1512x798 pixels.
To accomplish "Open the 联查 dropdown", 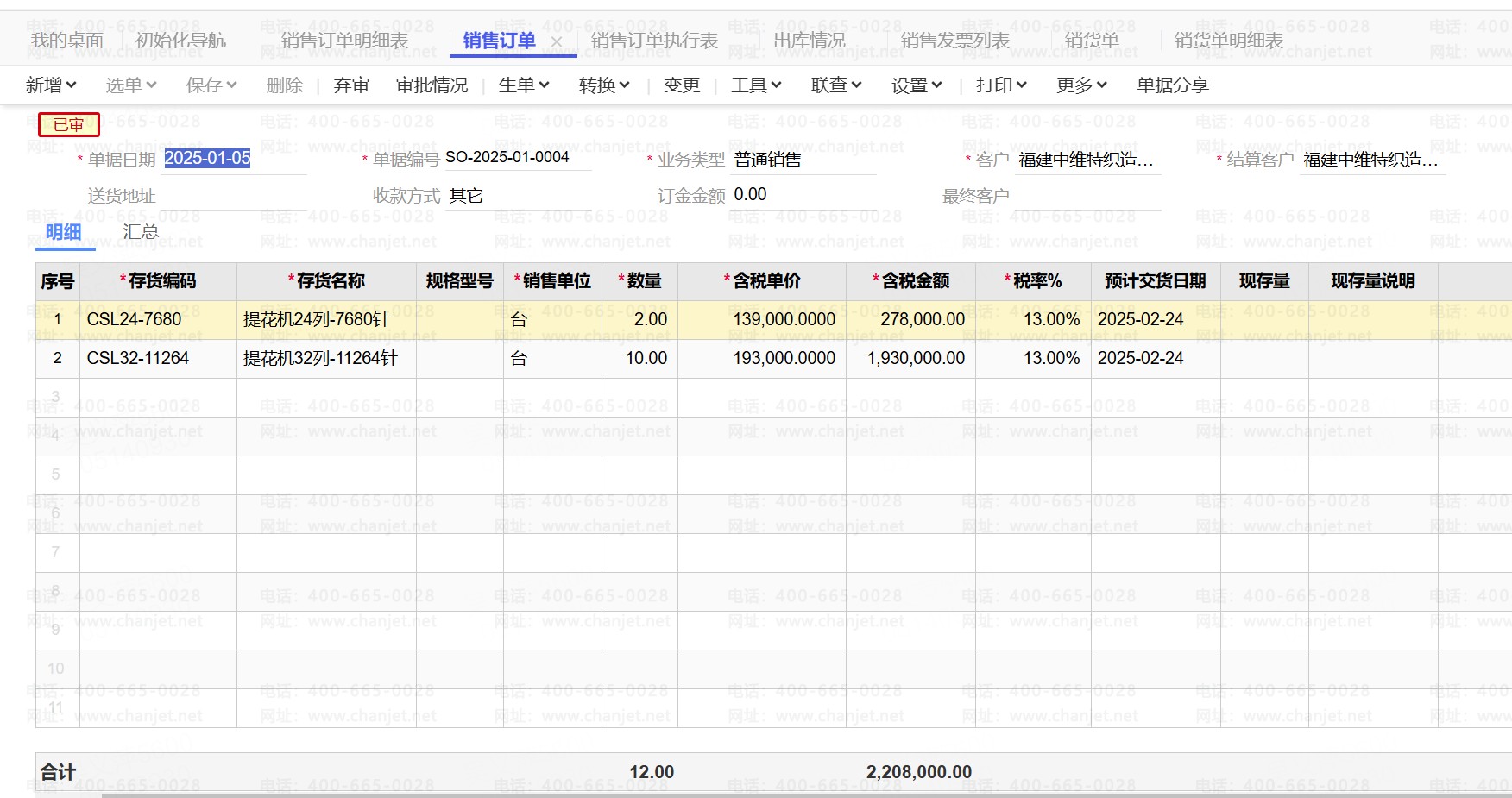I will 836,85.
